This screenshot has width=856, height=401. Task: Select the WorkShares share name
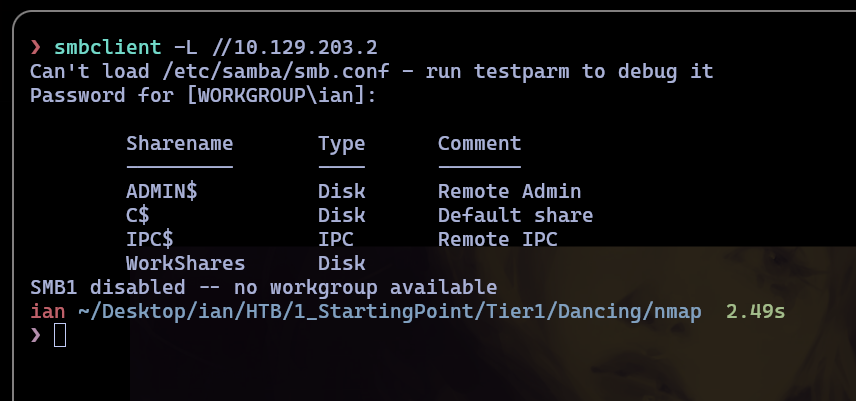(x=186, y=264)
